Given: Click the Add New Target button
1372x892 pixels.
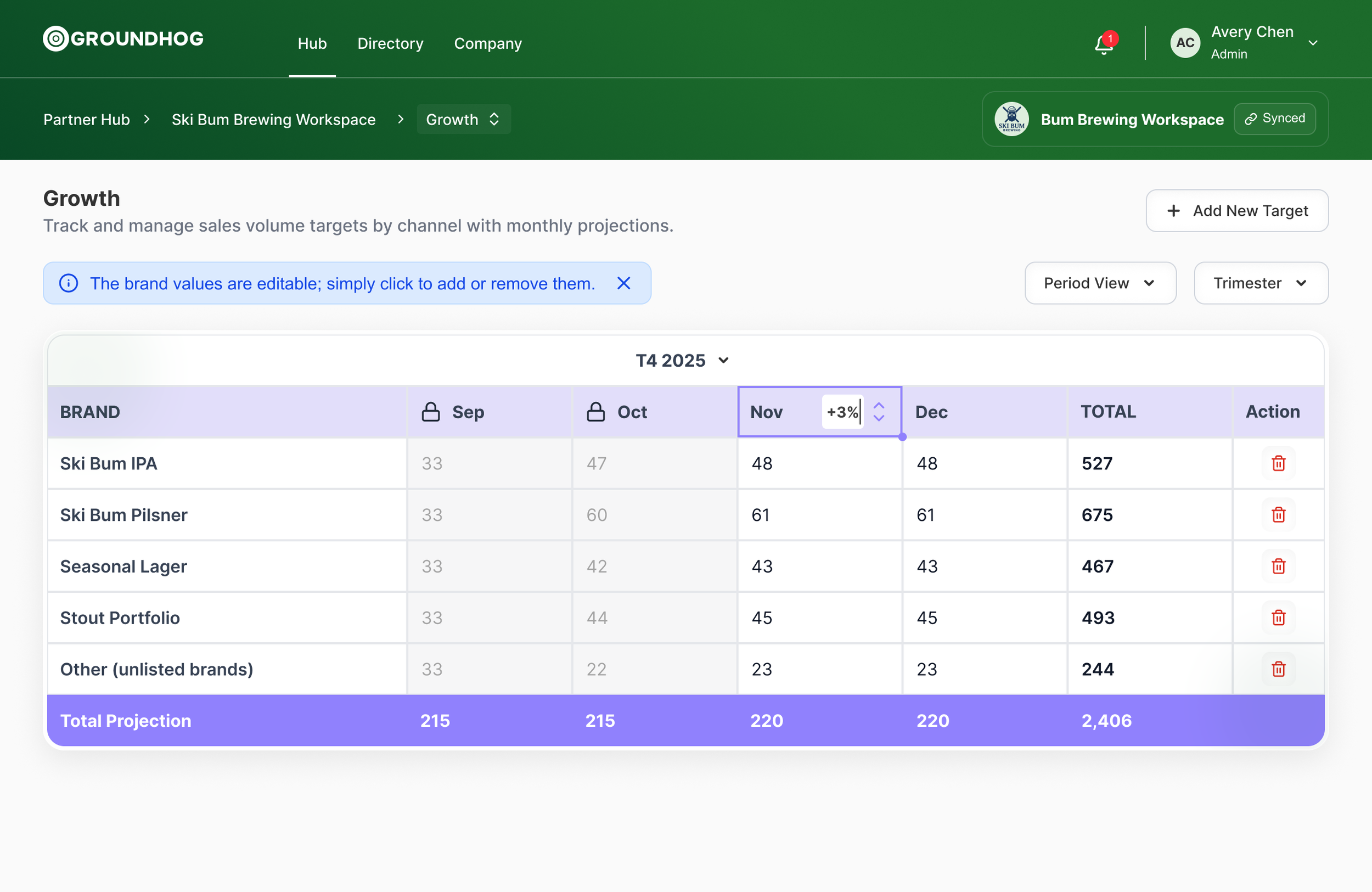Looking at the screenshot, I should [1236, 210].
